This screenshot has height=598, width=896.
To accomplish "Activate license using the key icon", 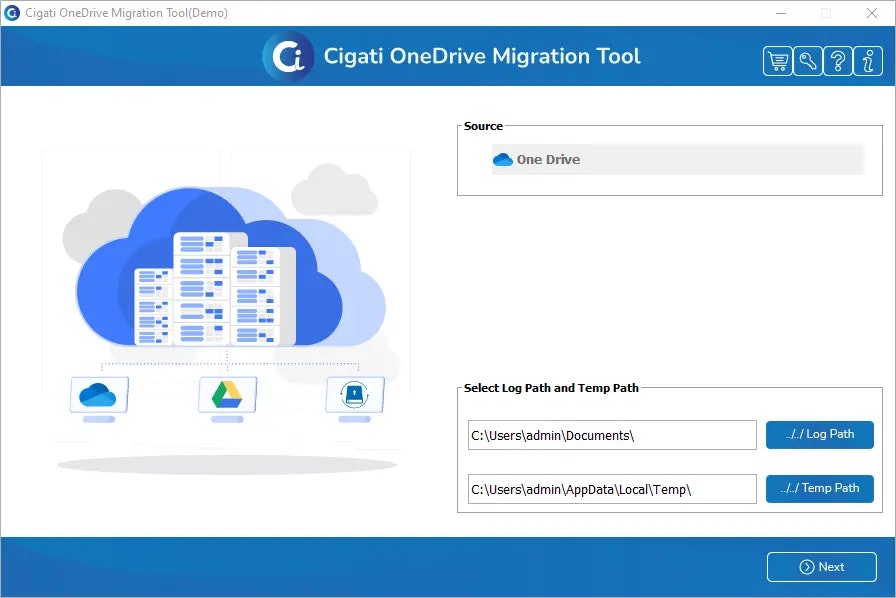I will 807,61.
